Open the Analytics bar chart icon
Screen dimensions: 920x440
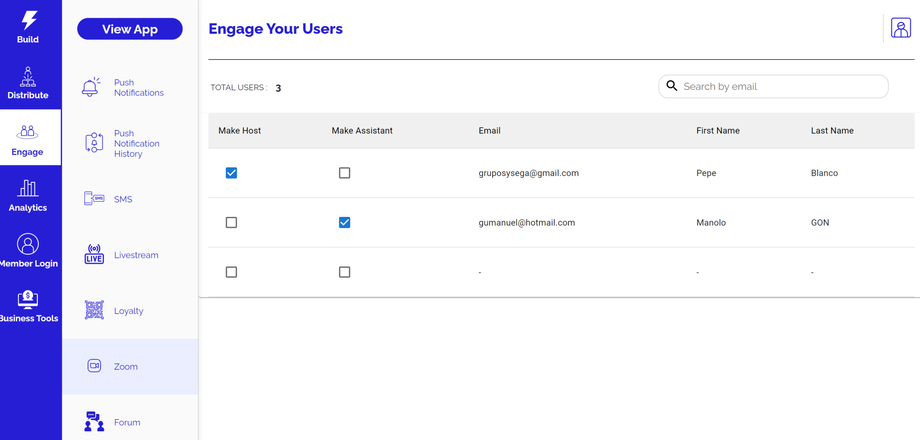coord(28,188)
